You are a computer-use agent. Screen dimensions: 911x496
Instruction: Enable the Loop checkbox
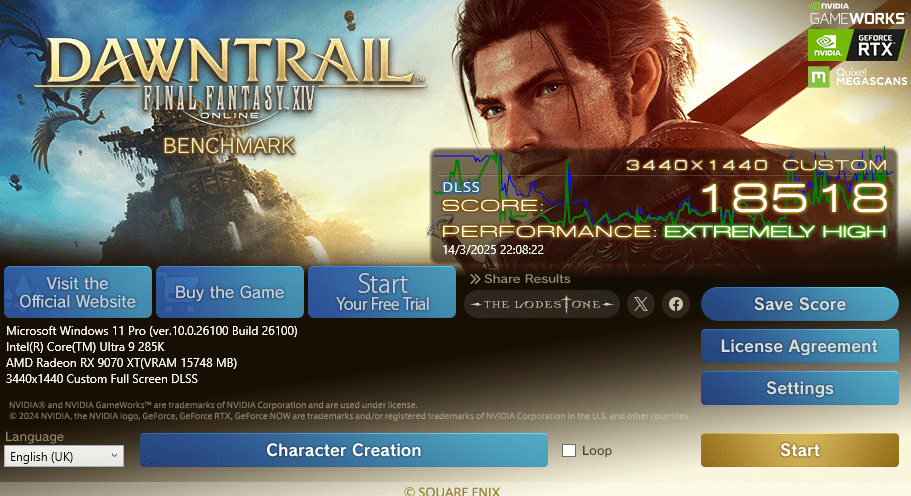tap(569, 450)
